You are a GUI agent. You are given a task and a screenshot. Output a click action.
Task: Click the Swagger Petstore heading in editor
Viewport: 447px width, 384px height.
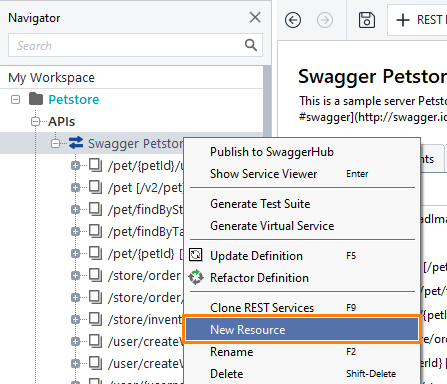click(x=372, y=77)
